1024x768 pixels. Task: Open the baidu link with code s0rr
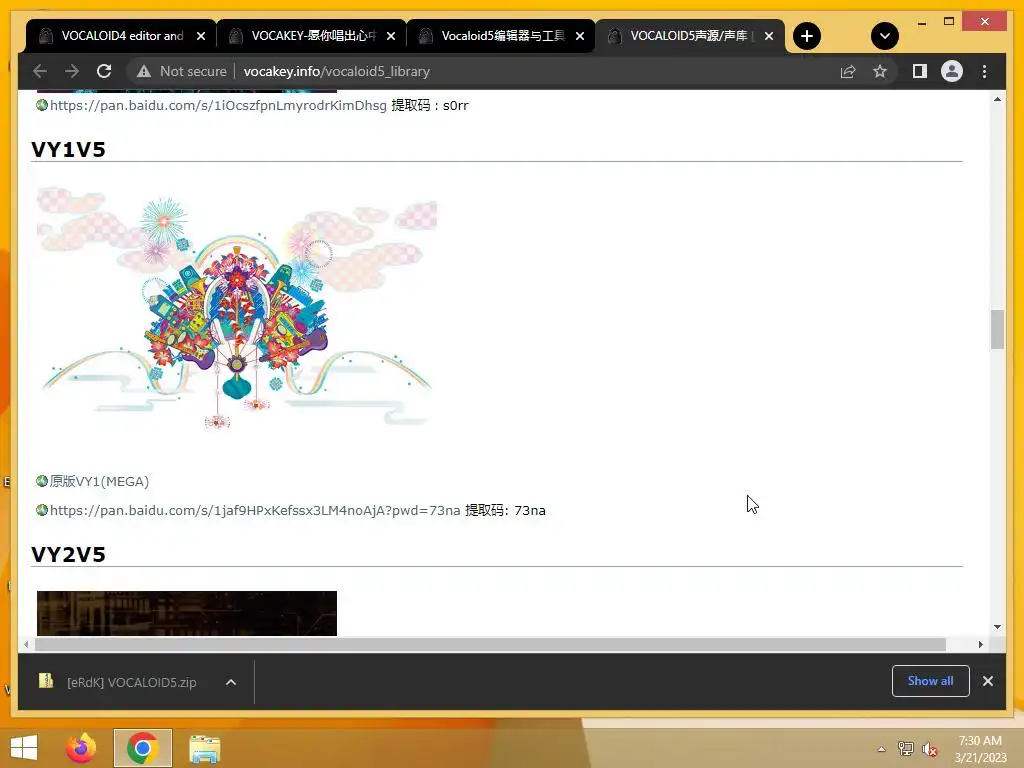click(x=218, y=105)
